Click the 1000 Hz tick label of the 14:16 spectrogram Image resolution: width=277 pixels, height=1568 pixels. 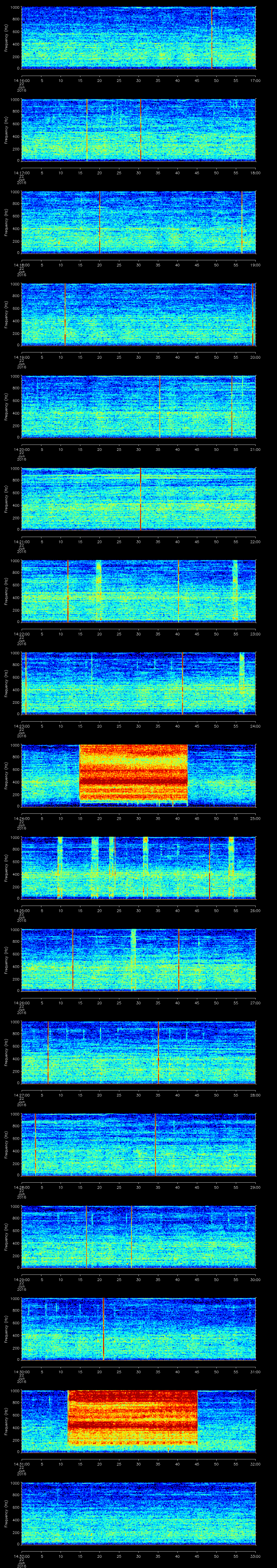point(15,8)
